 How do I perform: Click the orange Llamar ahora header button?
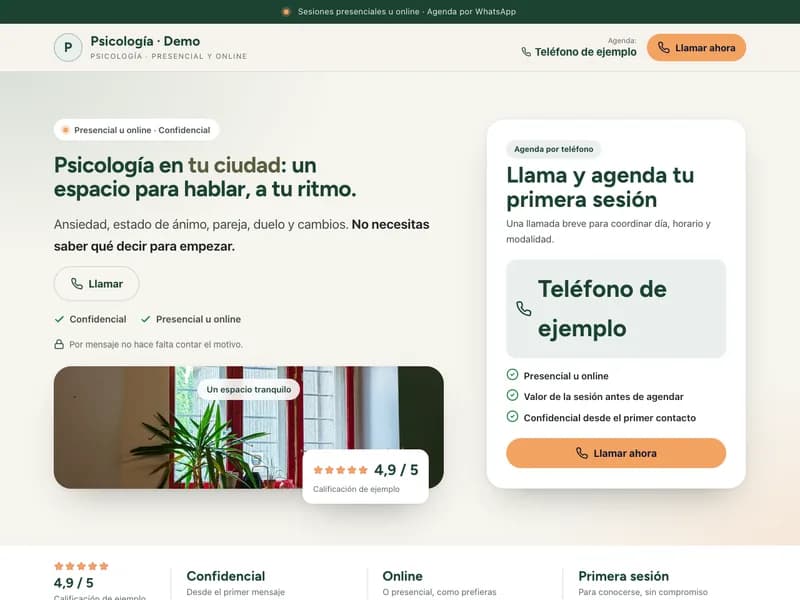click(x=696, y=48)
